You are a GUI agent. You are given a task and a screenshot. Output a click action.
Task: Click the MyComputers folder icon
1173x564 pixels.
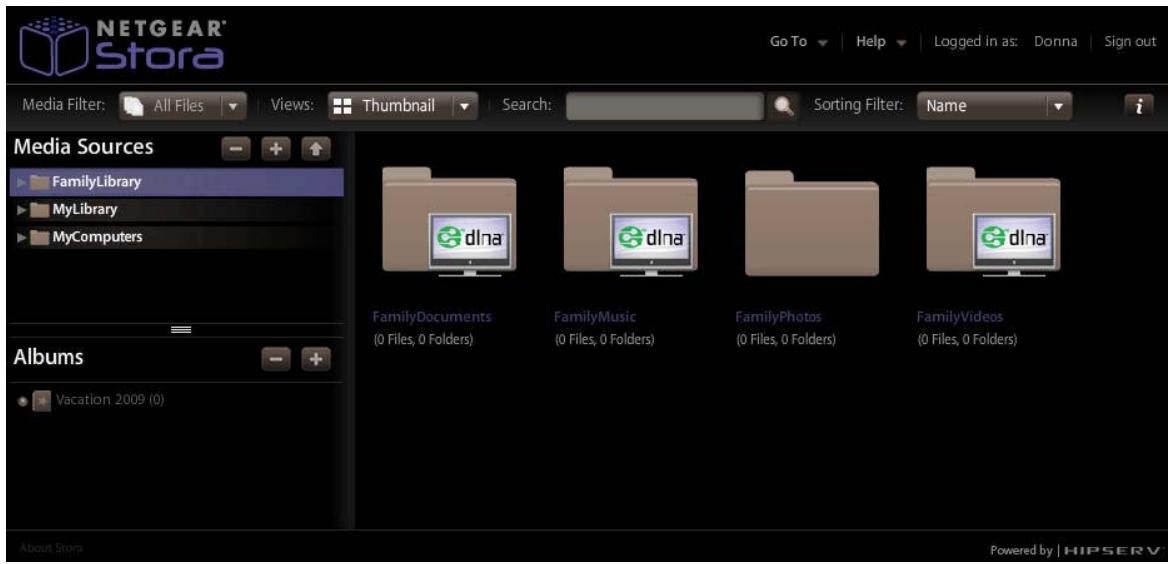click(x=39, y=238)
